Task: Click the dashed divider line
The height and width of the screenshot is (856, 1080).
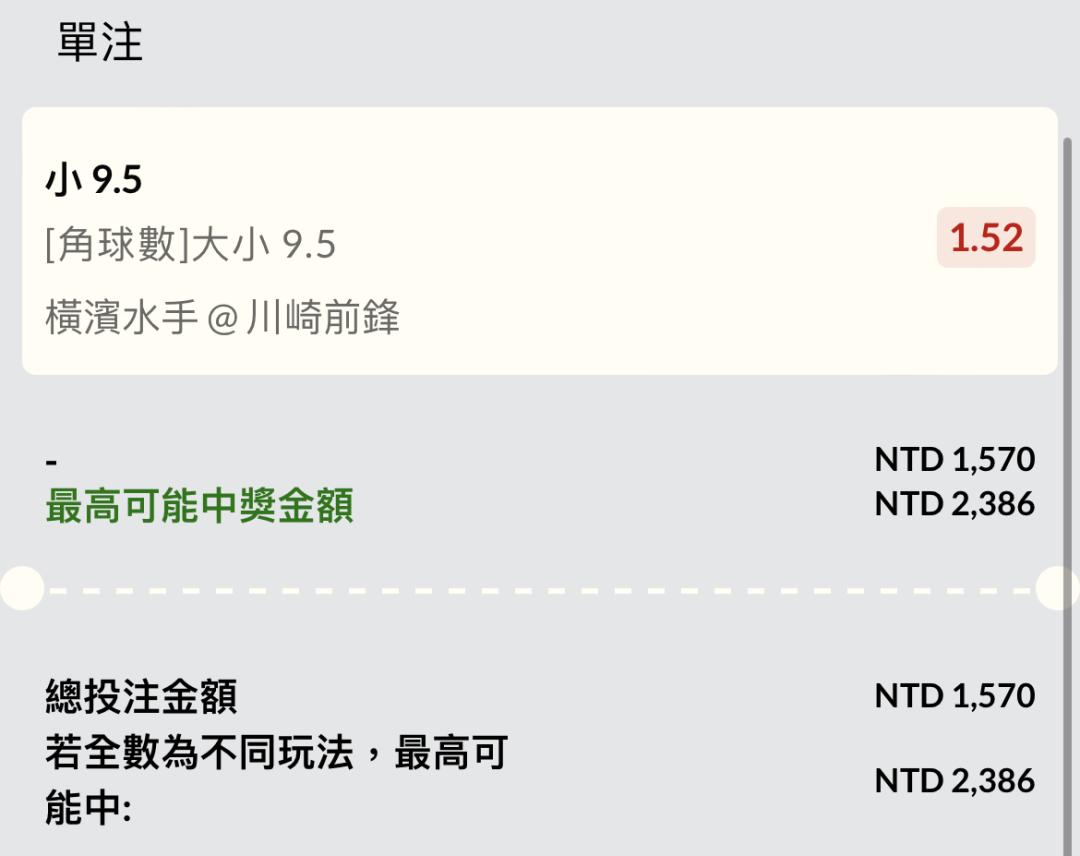Action: coord(540,590)
